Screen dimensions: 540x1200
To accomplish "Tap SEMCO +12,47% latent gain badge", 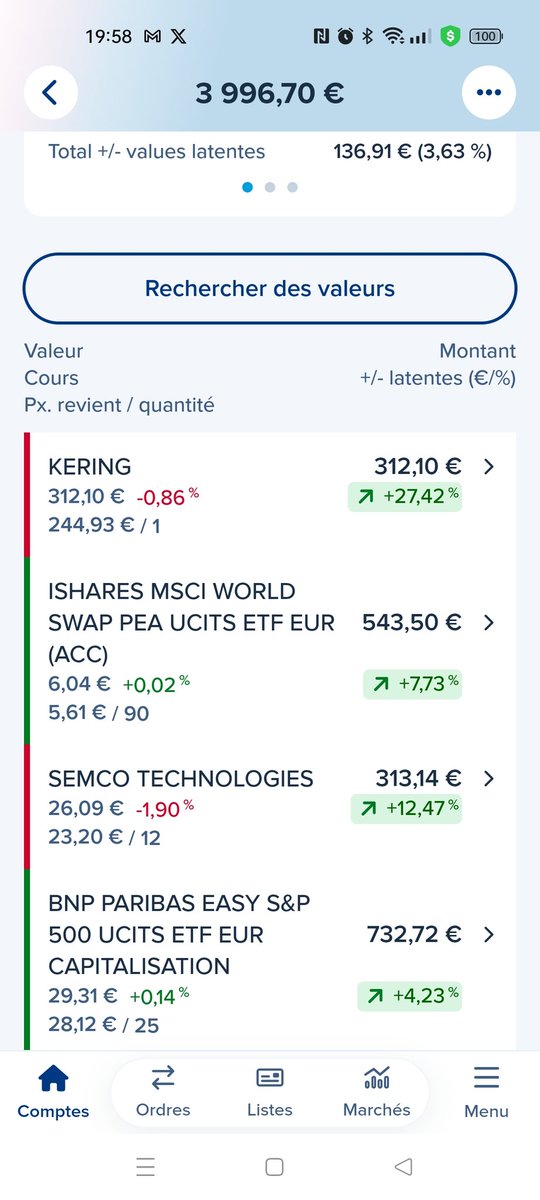I will (x=407, y=808).
